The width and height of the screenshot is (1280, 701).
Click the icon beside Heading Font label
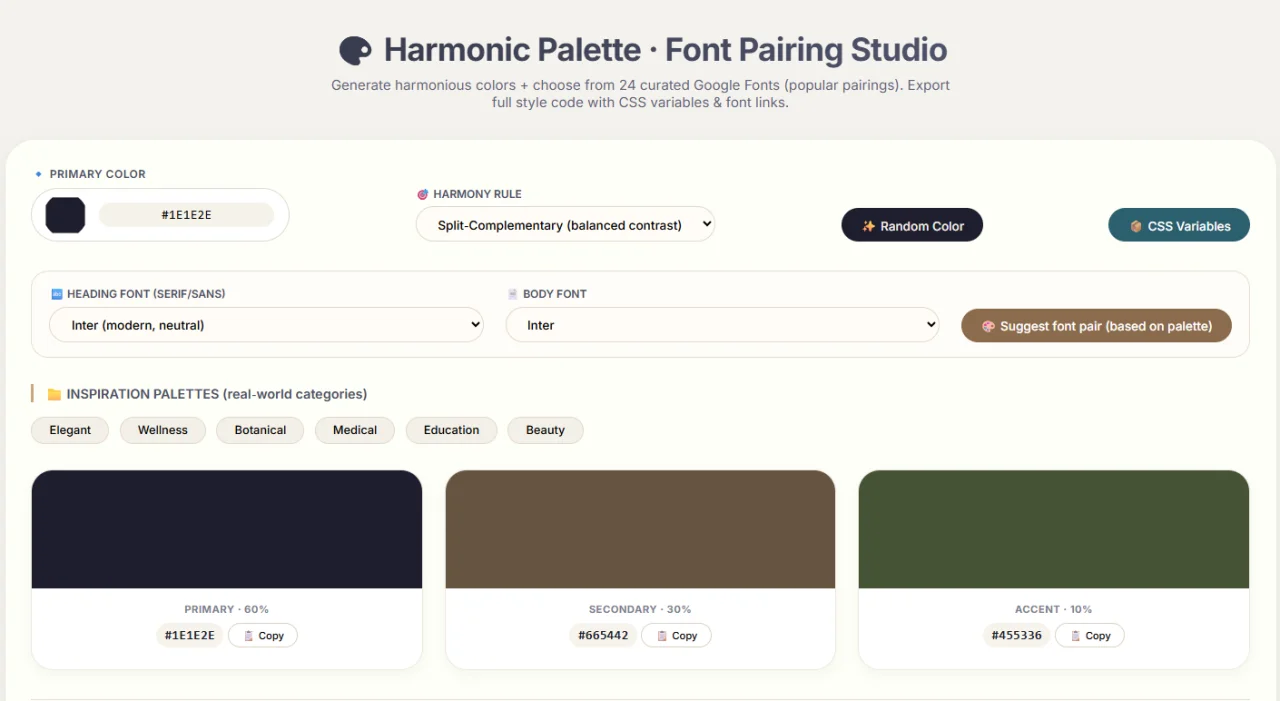click(56, 294)
